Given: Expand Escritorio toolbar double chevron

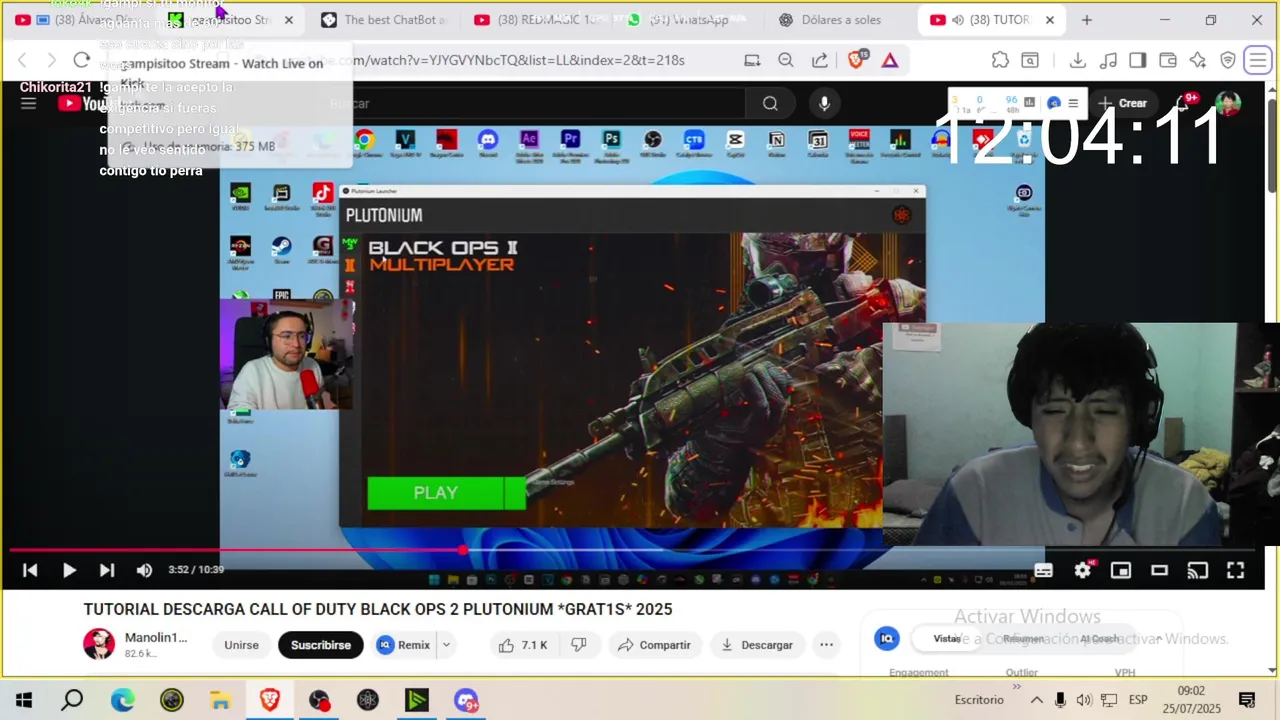Looking at the screenshot, I should [1018, 686].
